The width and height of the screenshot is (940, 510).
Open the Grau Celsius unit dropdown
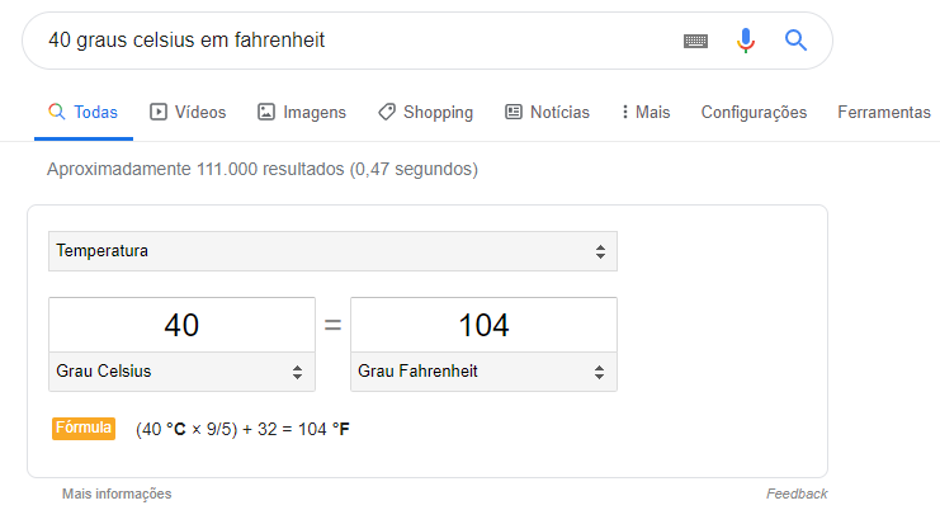[181, 372]
